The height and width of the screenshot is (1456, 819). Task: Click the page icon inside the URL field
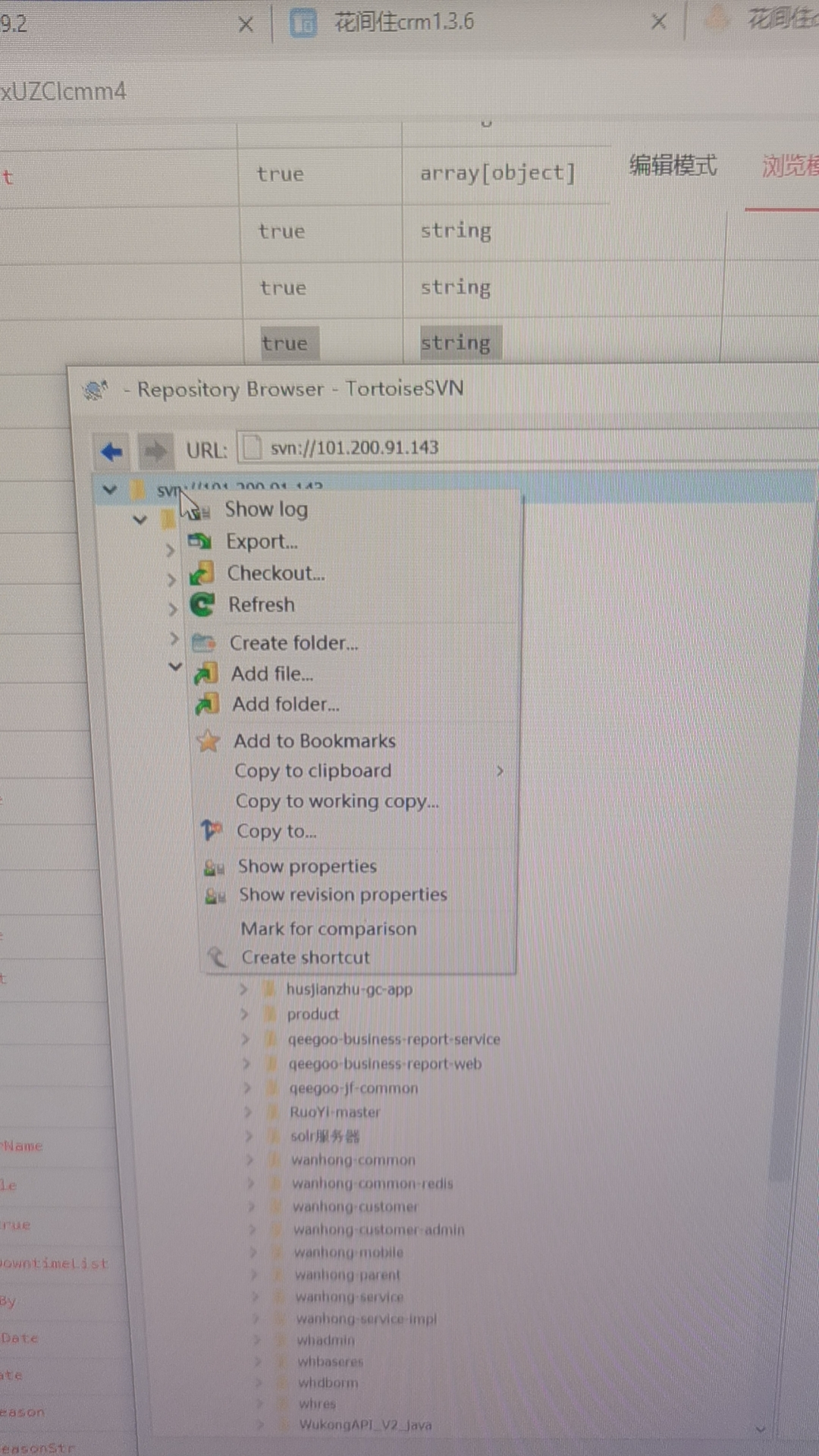point(252,448)
